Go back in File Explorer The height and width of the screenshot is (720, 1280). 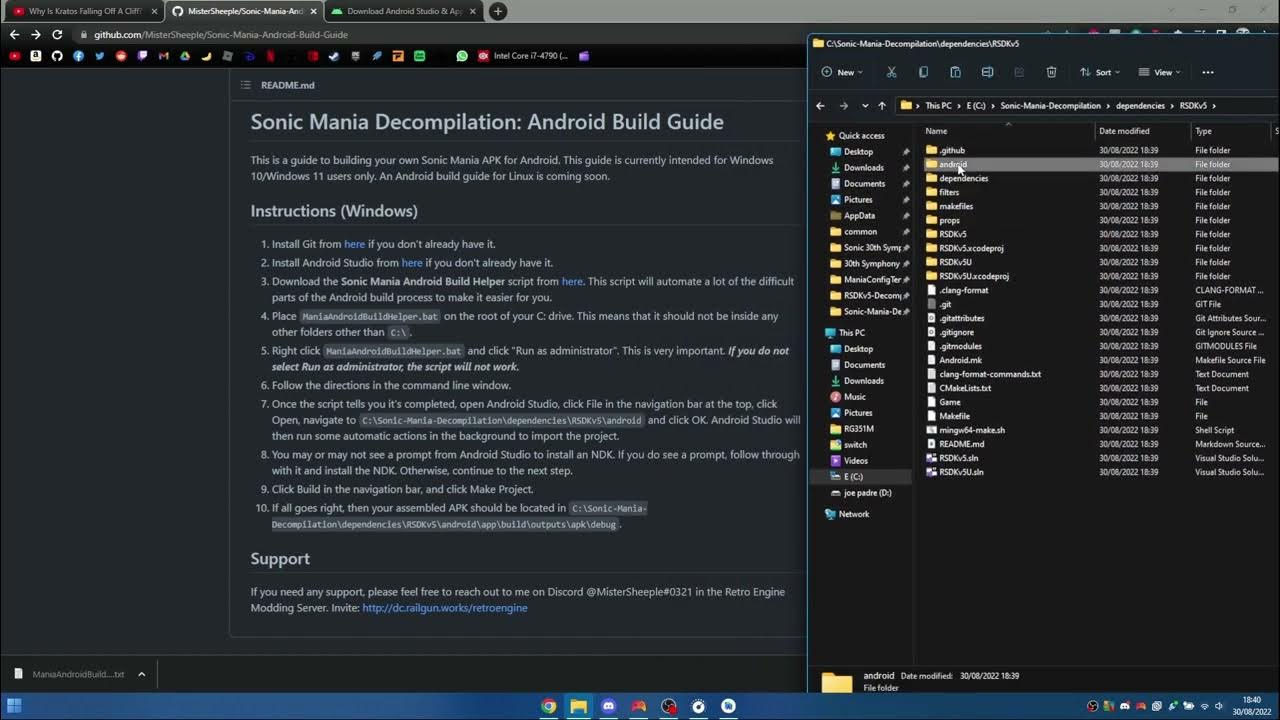click(820, 105)
